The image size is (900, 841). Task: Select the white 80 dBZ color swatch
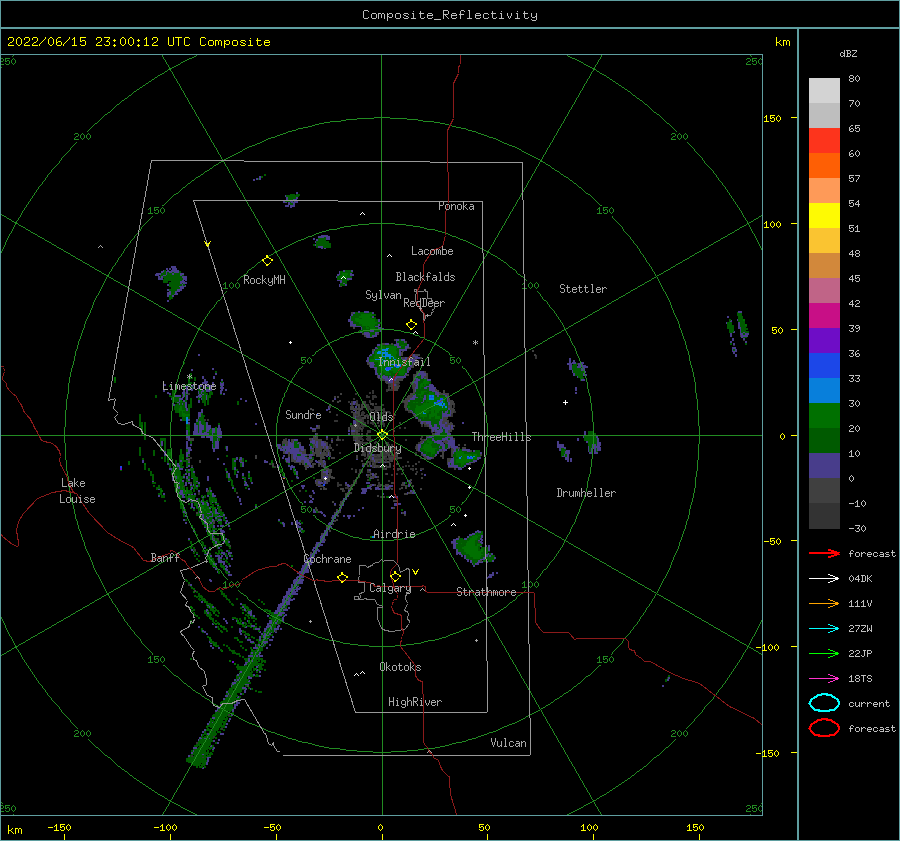click(824, 90)
